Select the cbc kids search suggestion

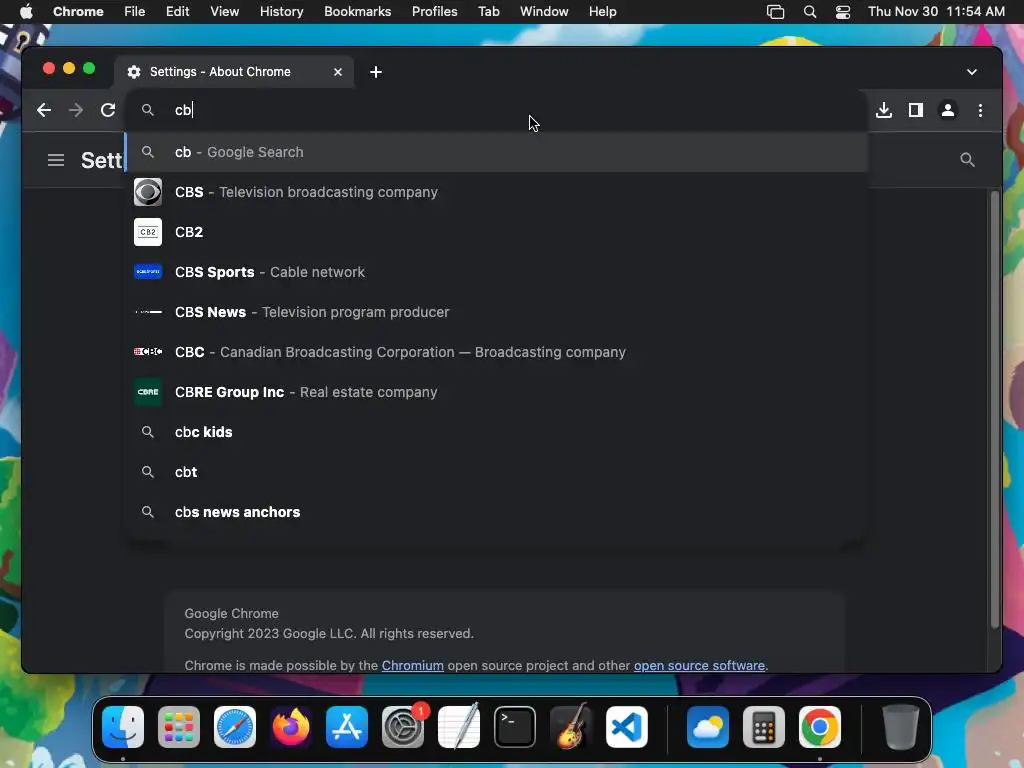coord(496,432)
